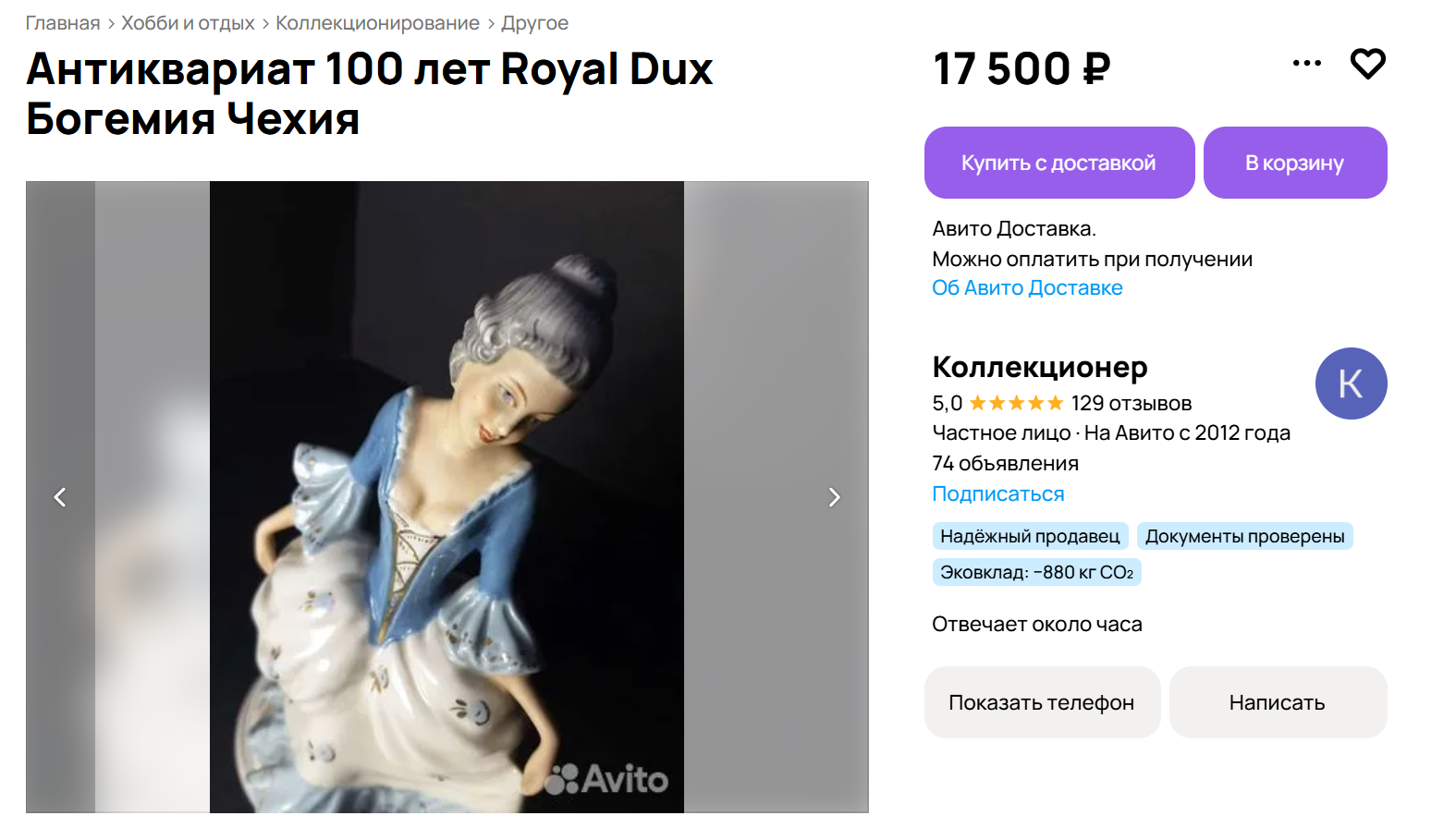Subscribe to seller via Подписаться

point(998,494)
